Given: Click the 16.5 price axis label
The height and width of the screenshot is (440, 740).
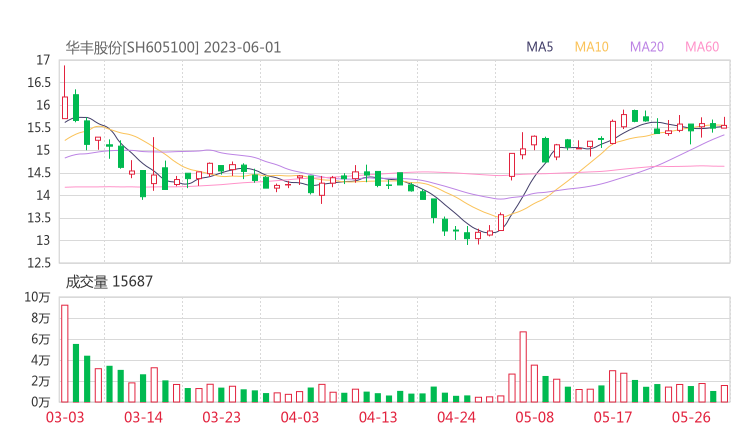Looking at the screenshot, I should (39, 83).
